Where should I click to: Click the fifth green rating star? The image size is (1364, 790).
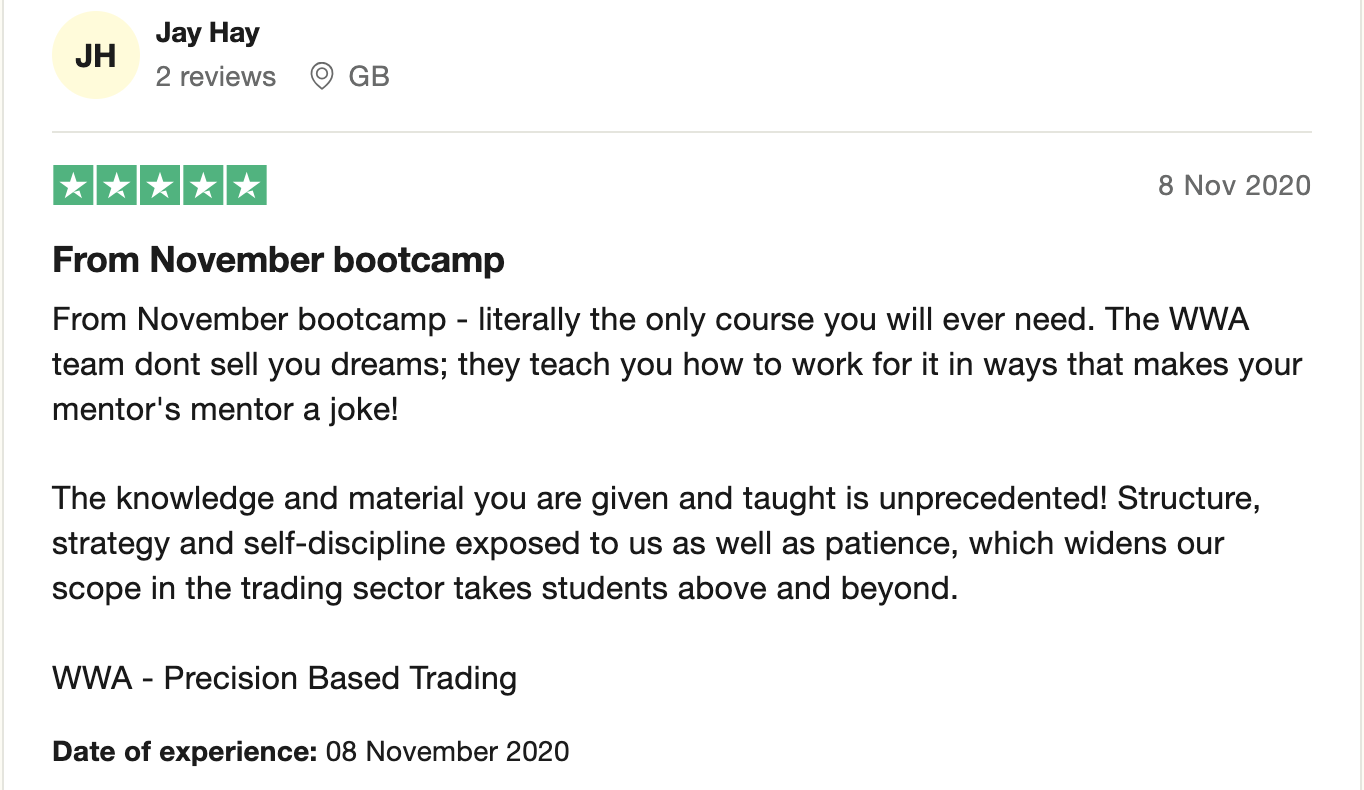[x=247, y=186]
